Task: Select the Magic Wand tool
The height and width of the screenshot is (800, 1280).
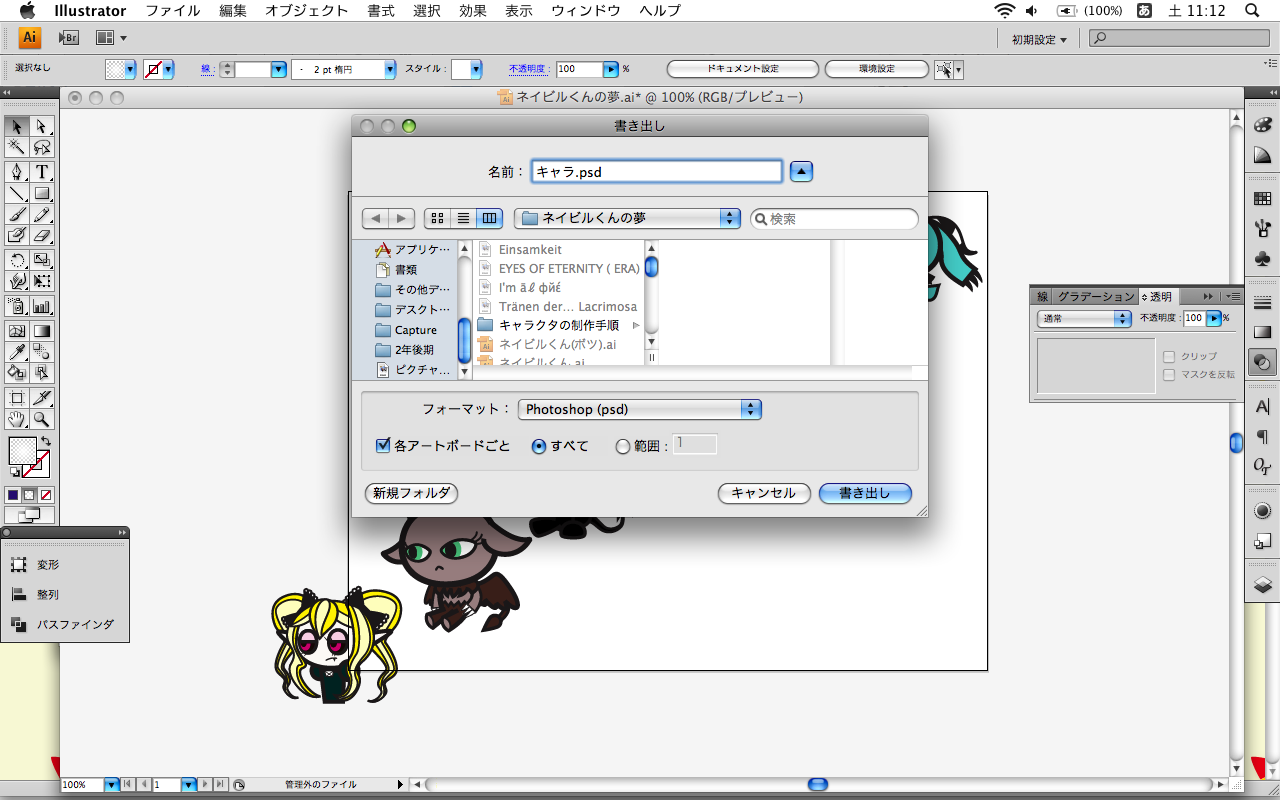Action: (x=17, y=148)
